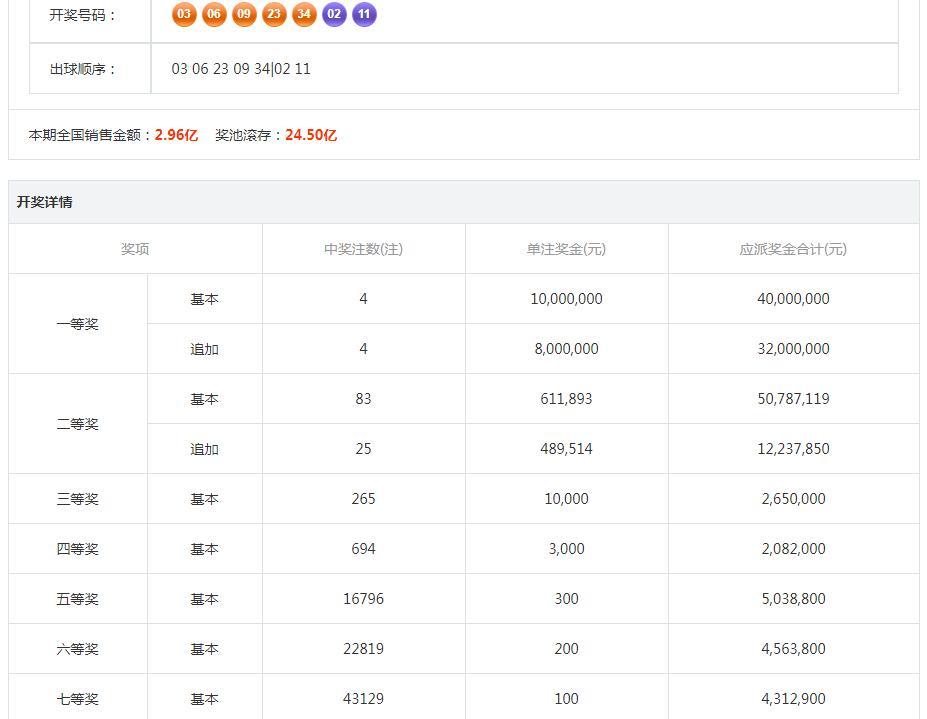This screenshot has width=927, height=719.
Task: Click the prize pool value 24.50亿
Action: click(311, 135)
